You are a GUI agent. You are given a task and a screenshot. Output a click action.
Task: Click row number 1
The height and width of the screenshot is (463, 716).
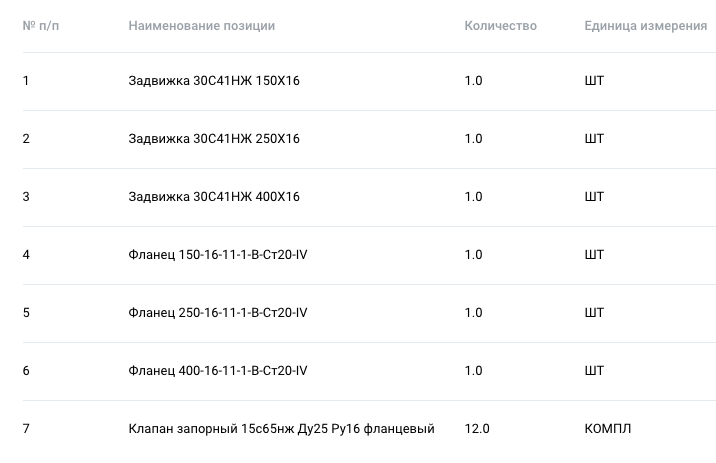26,81
